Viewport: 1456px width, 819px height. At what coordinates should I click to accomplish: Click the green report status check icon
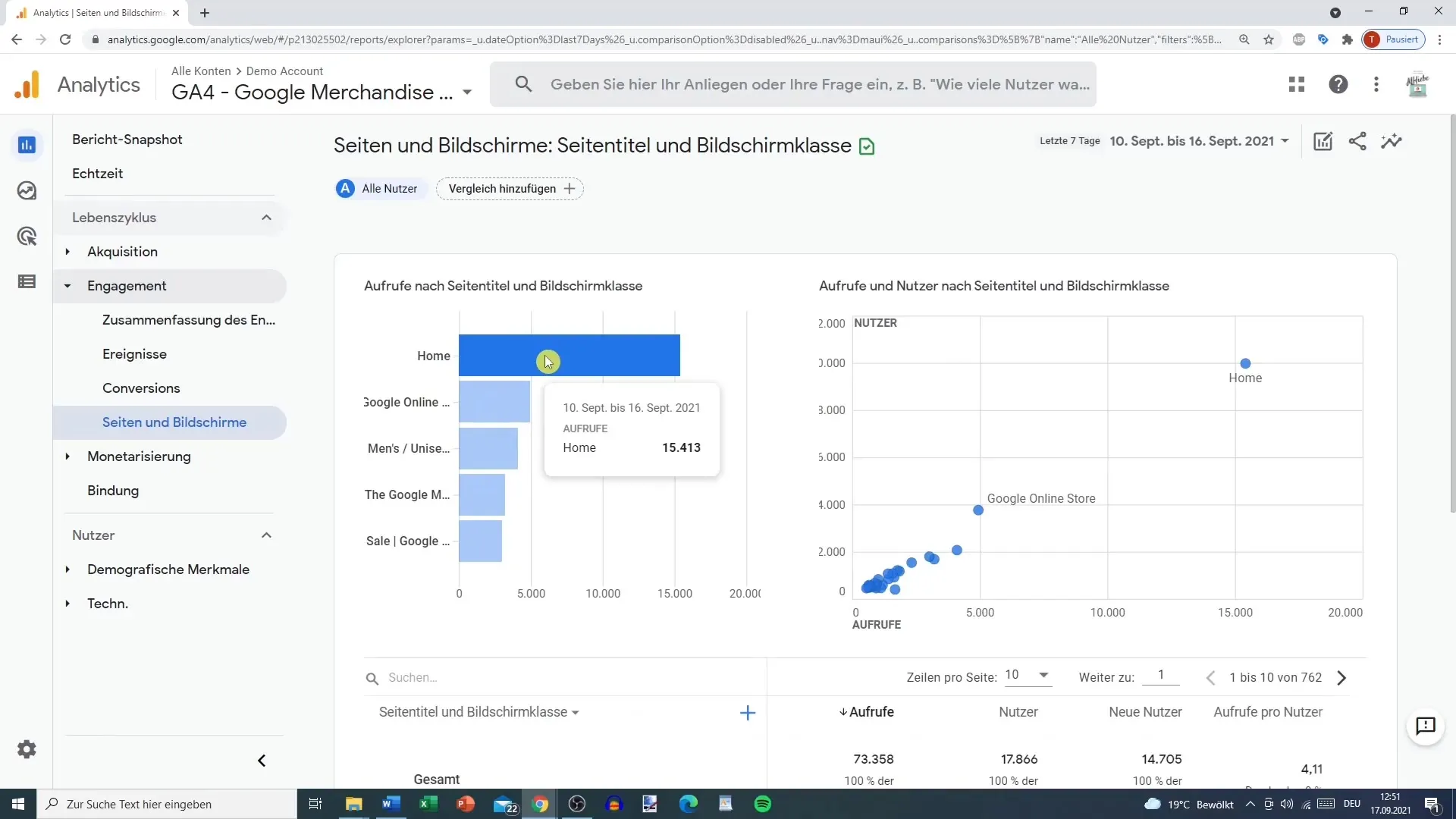coord(867,146)
